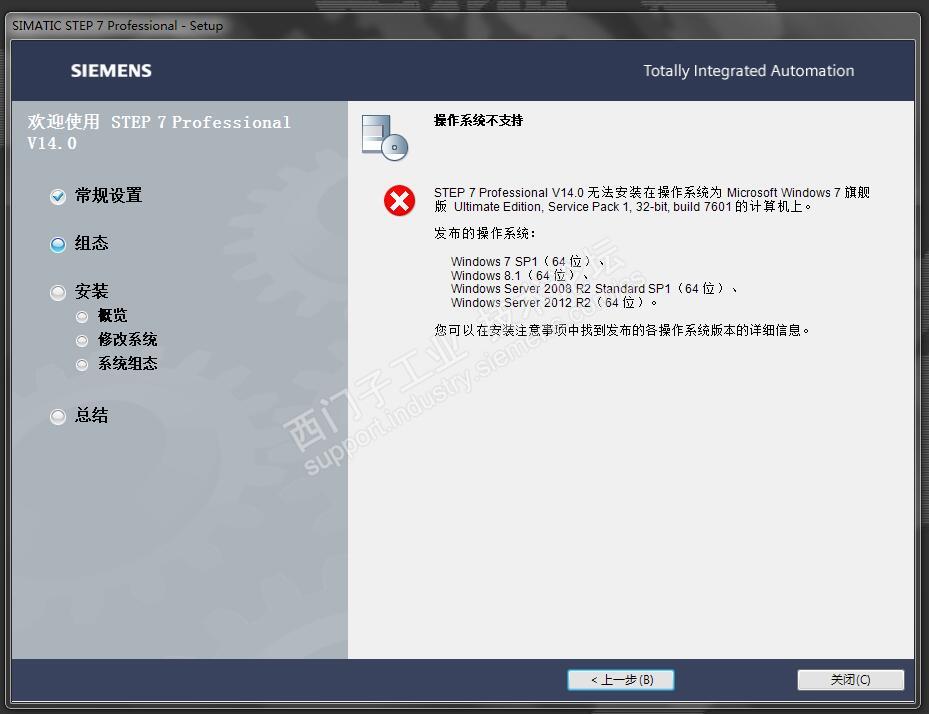Select the checked 常规设置 step indicator

pos(57,196)
